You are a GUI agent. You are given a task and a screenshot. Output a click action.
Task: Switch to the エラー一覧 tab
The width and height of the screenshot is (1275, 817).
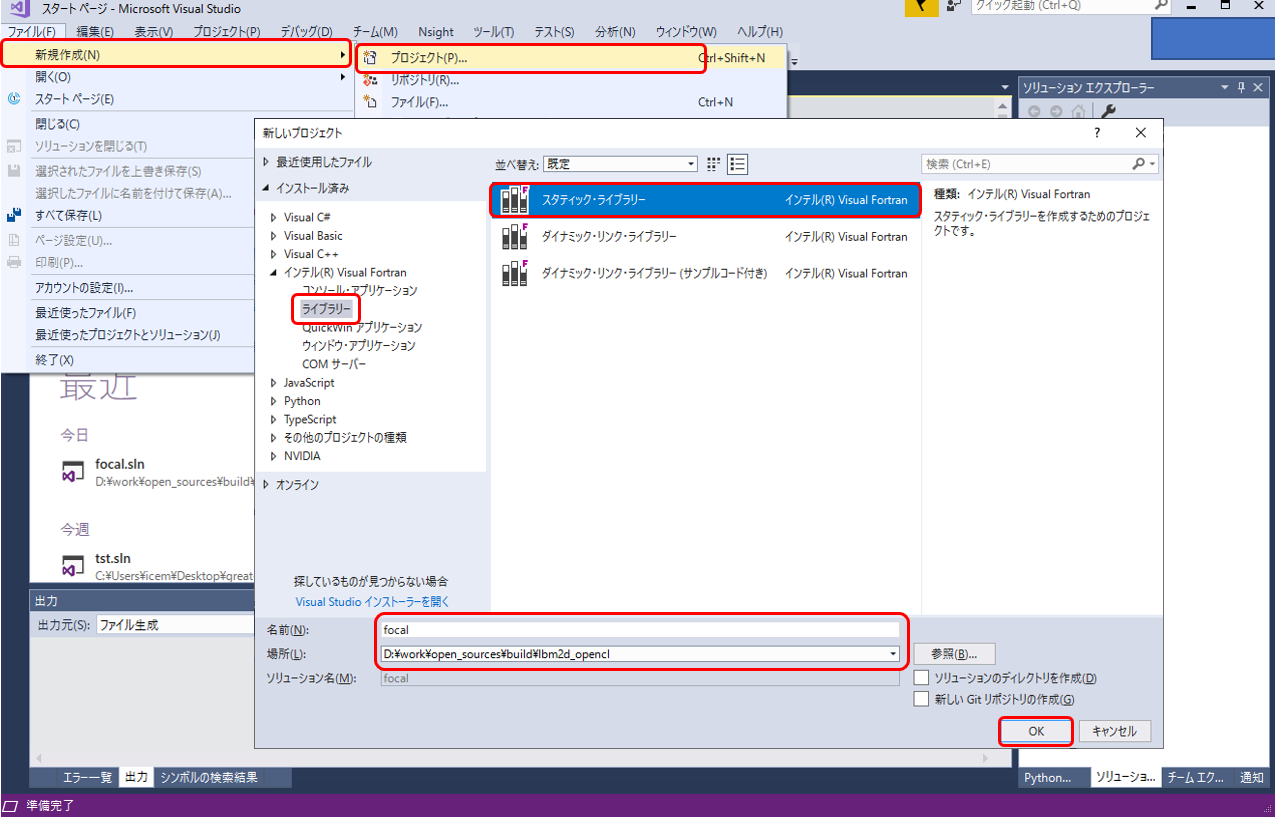(88, 777)
